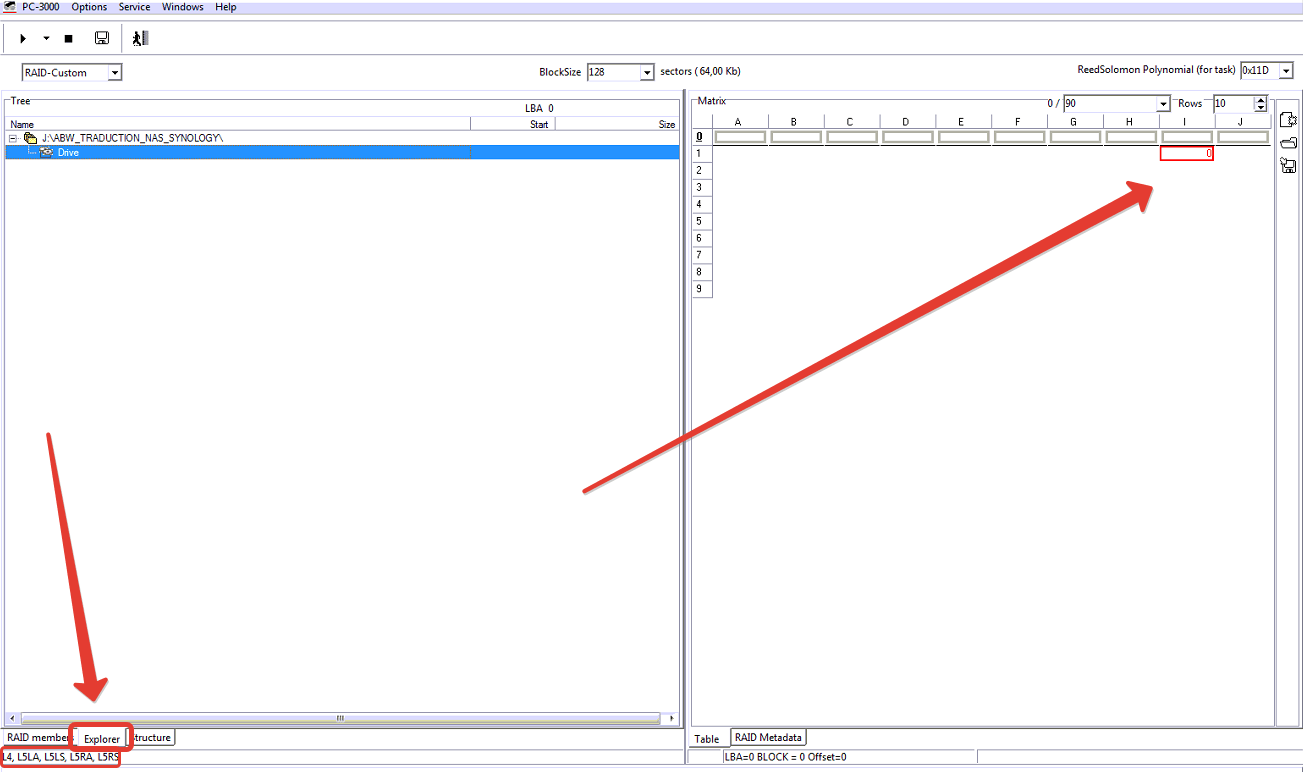Open the Help menu

pyautogui.click(x=226, y=7)
